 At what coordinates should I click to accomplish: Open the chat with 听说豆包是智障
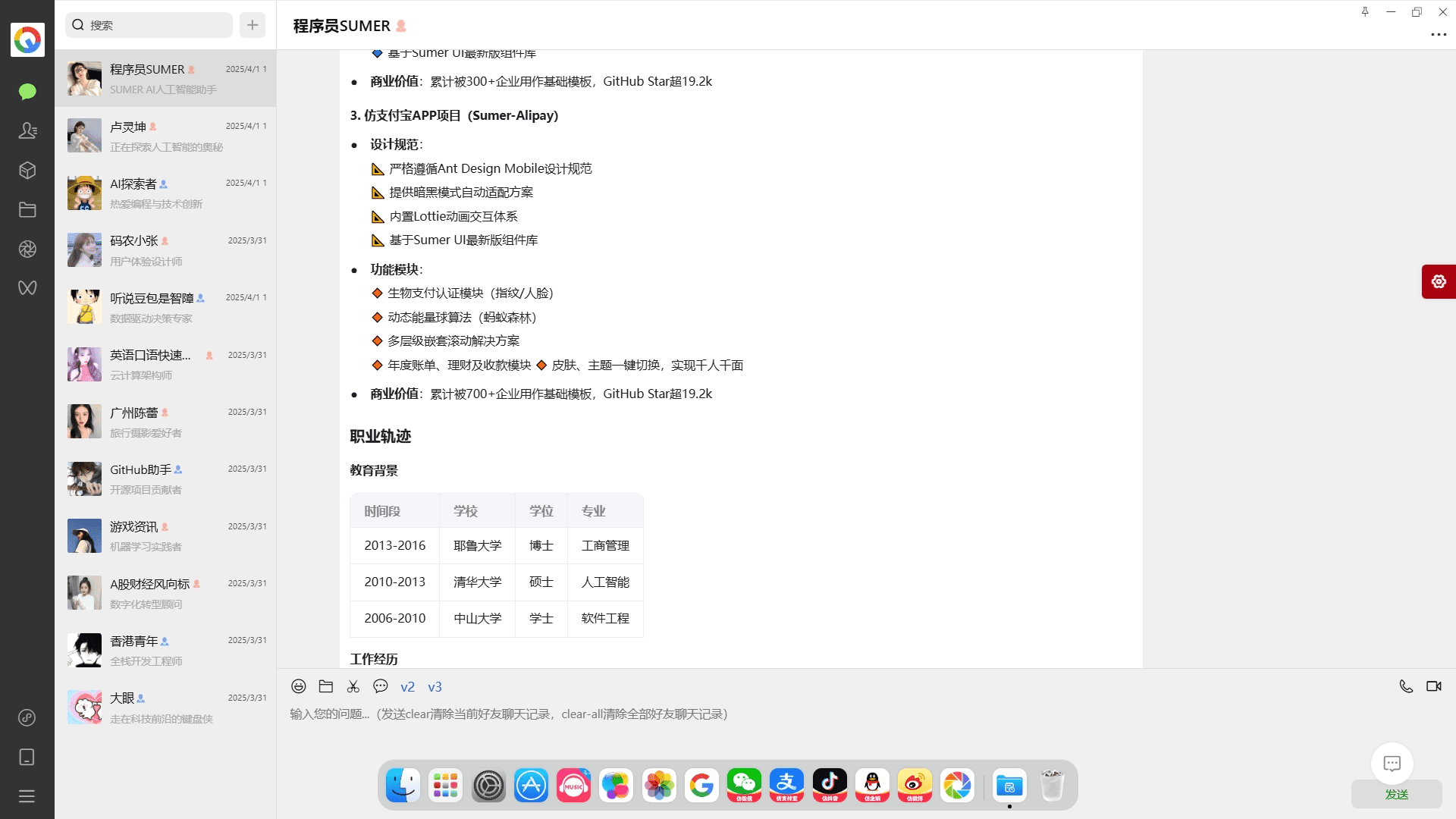tap(165, 307)
